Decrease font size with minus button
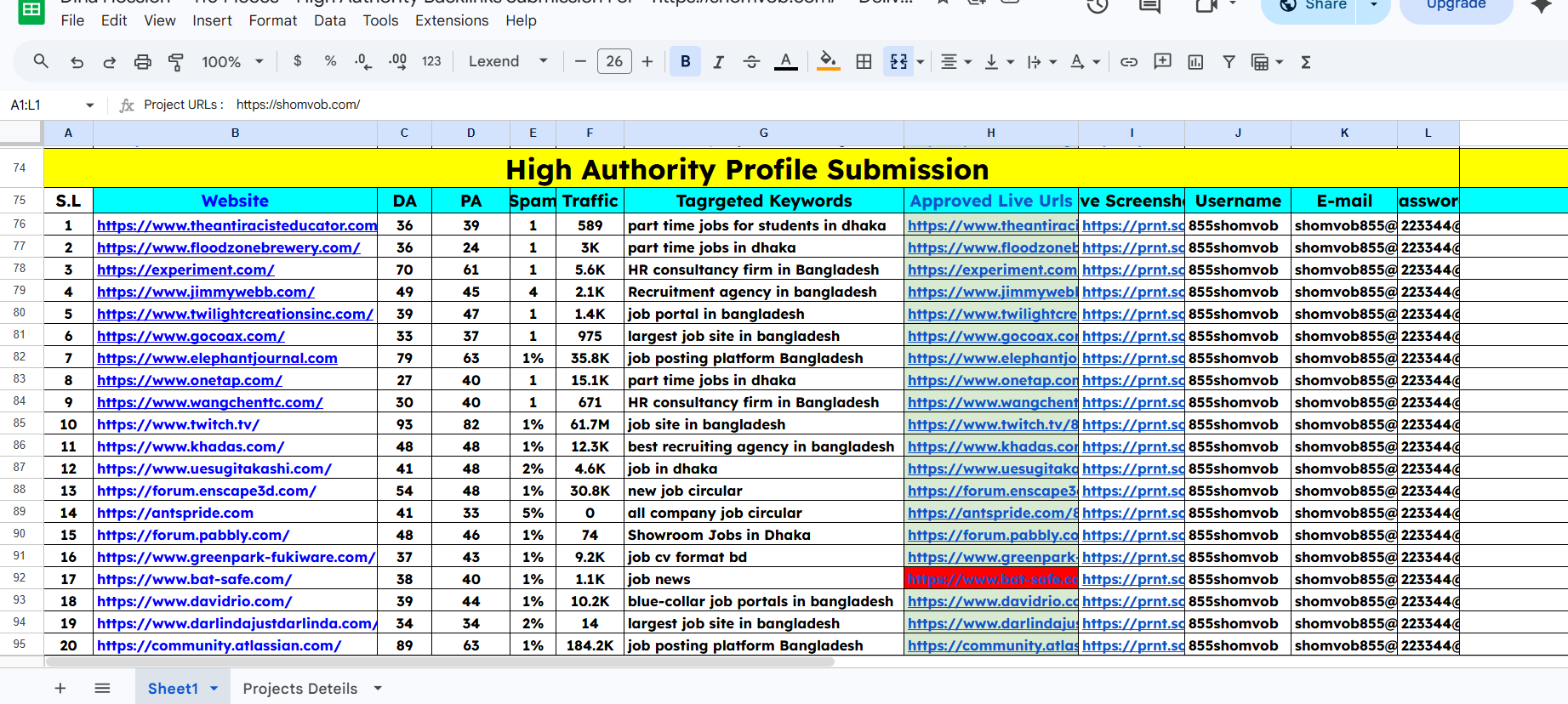This screenshot has width=1568, height=704. [580, 61]
